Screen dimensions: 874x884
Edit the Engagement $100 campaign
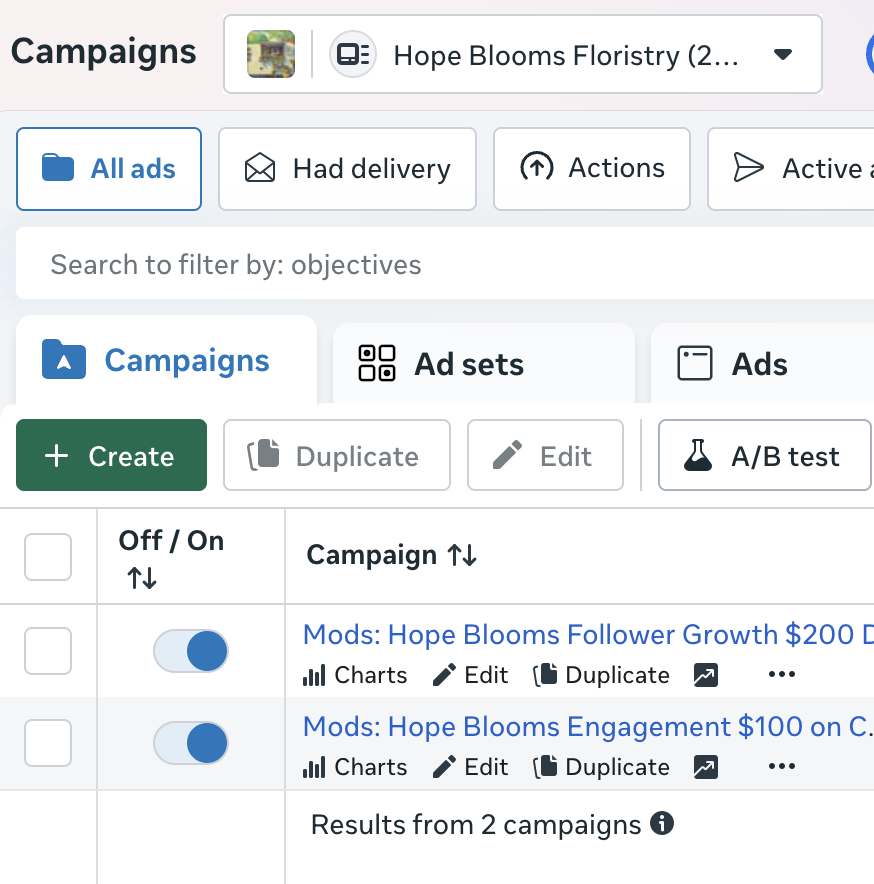click(470, 767)
